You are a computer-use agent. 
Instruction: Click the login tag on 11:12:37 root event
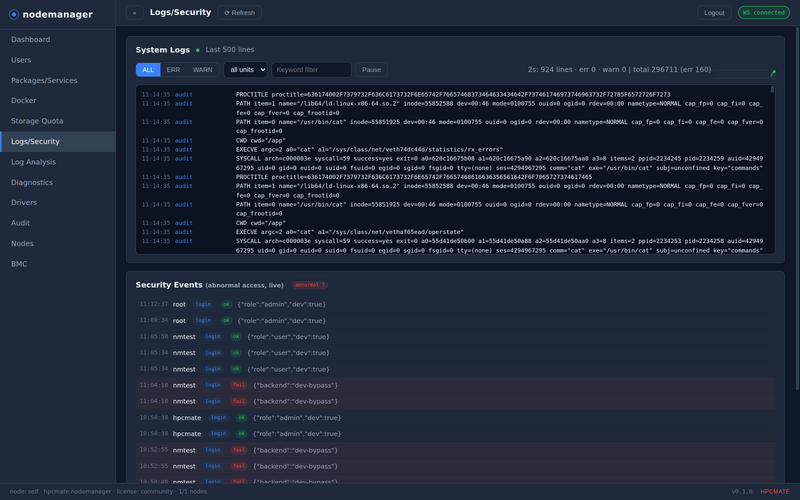tap(203, 305)
